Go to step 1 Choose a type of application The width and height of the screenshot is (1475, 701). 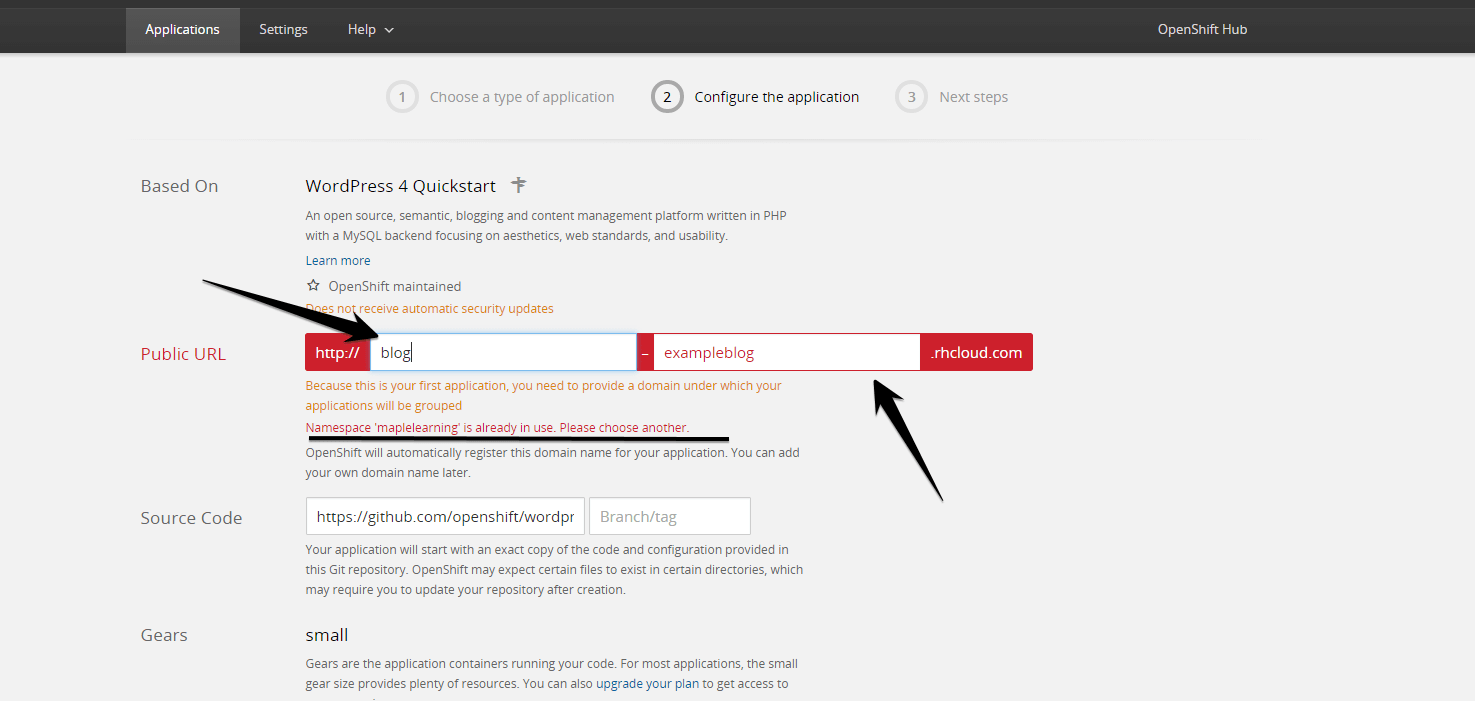tap(501, 97)
